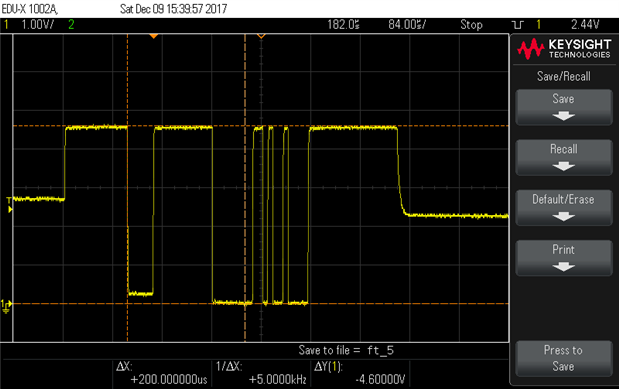
Task: Click the 182.0 delay time readout
Action: coord(343,25)
